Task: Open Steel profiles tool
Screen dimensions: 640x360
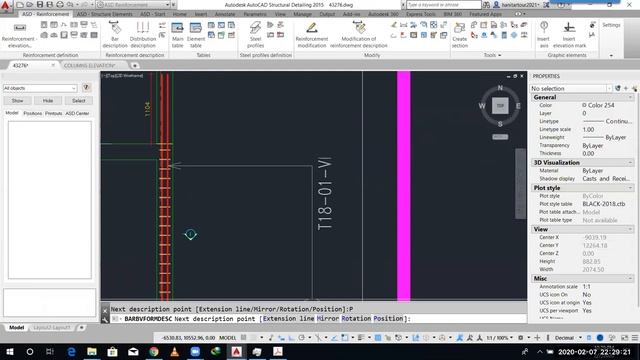Action: click(255, 35)
